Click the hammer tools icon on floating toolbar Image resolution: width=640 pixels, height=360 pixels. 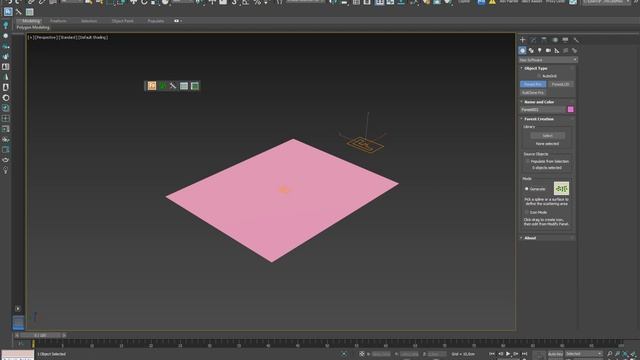click(x=173, y=86)
